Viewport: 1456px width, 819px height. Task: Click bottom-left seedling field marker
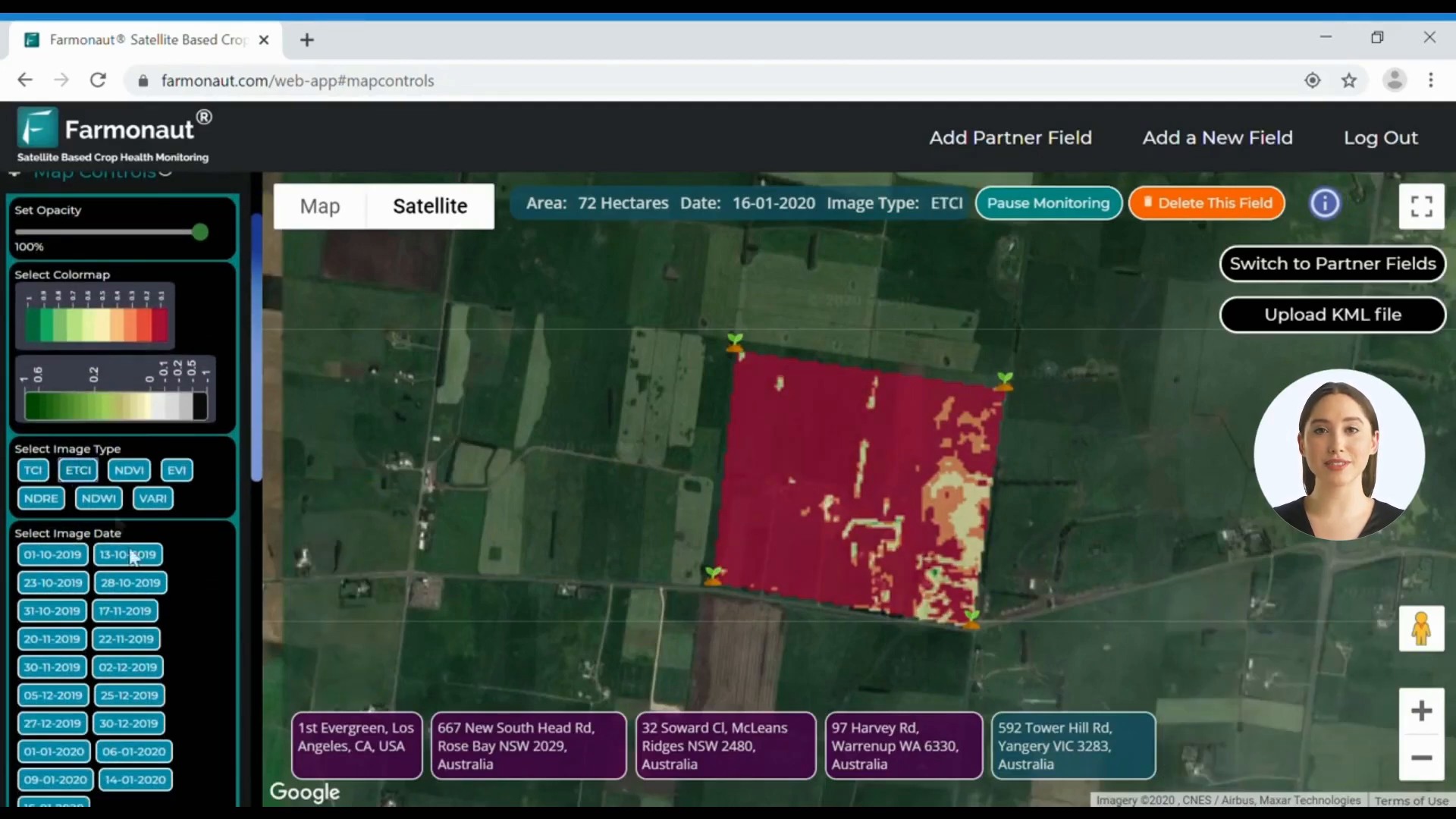pos(714,576)
